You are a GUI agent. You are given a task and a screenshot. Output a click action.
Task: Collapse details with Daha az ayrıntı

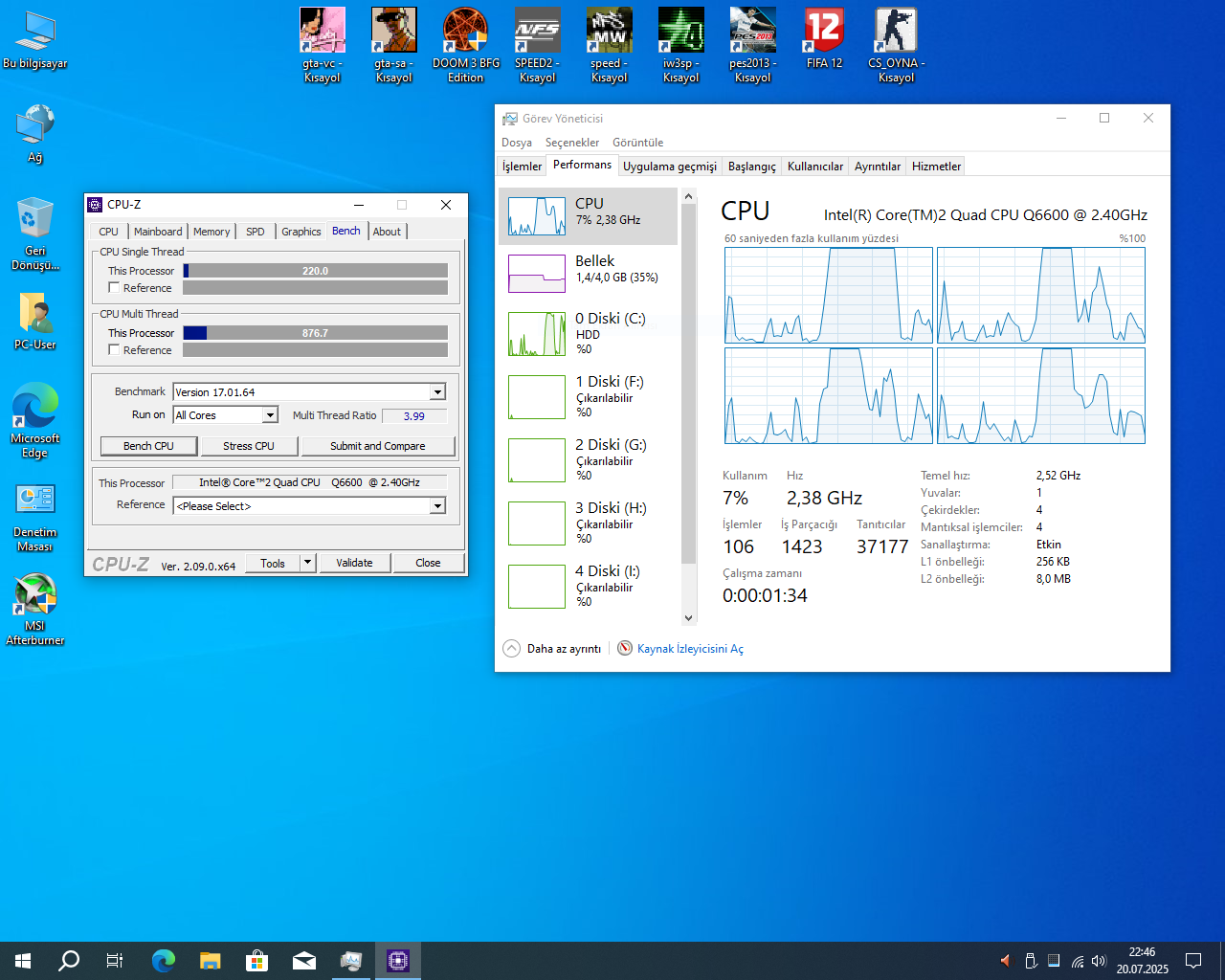click(x=553, y=649)
